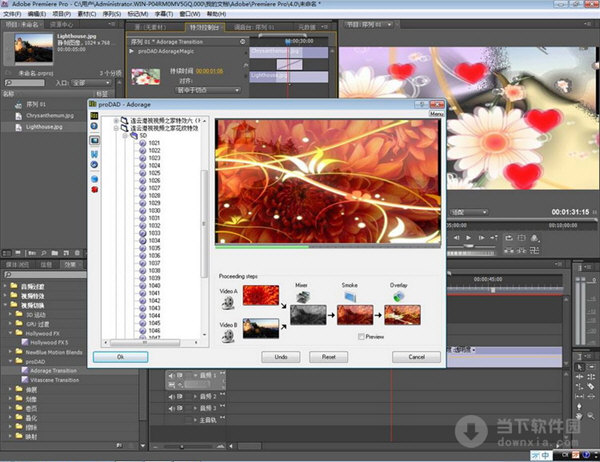Click the Lighthouse.jpg thumbnail in Project panel
This screenshot has height=462, width=600.
[34, 48]
